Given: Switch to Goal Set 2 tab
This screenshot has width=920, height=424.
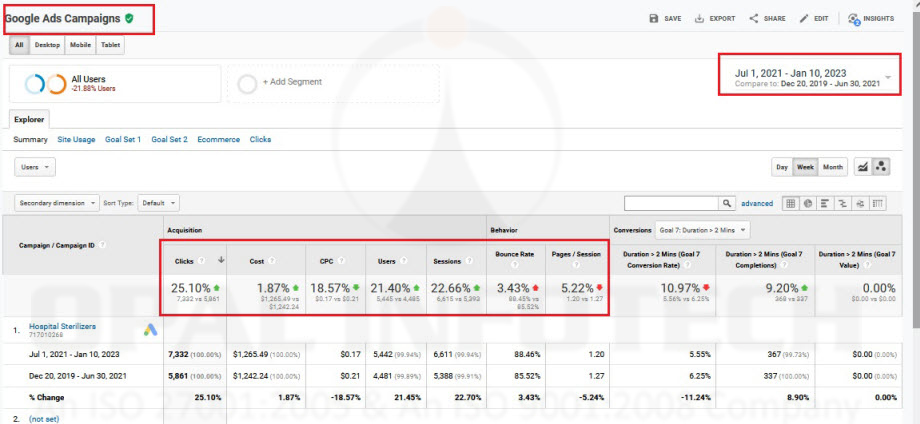Looking at the screenshot, I should 170,140.
